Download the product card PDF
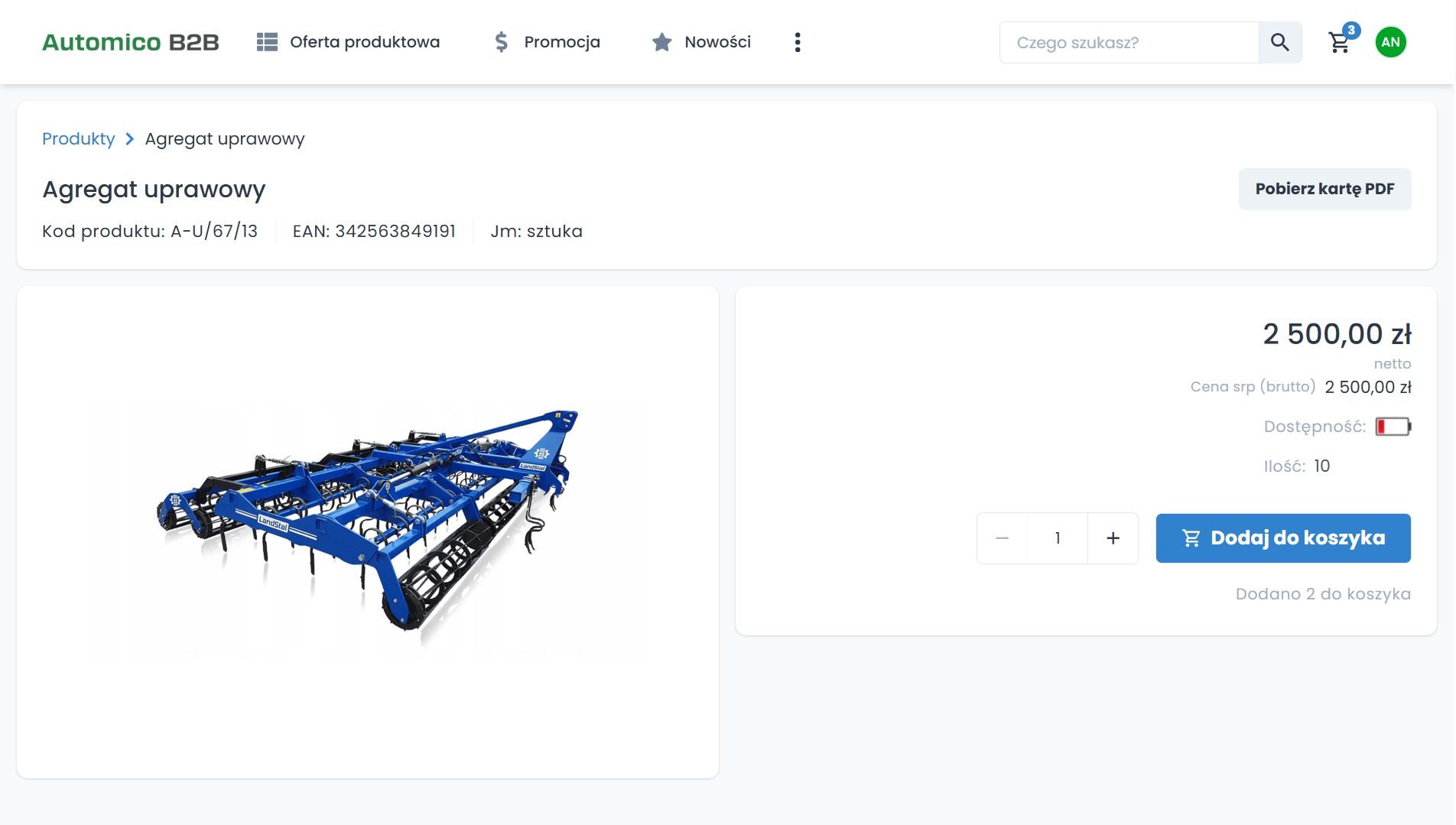This screenshot has width=1456, height=825. point(1324,189)
